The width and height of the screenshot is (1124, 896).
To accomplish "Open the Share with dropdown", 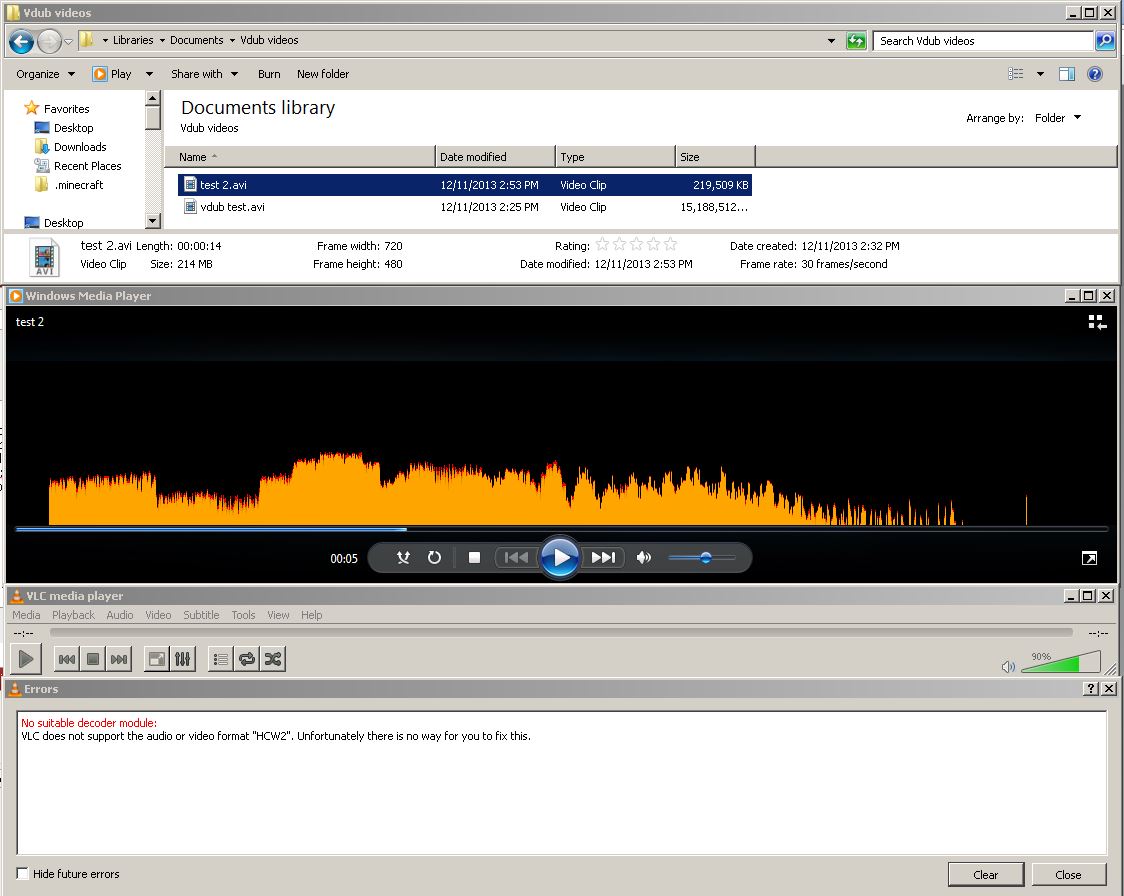I will tap(204, 74).
